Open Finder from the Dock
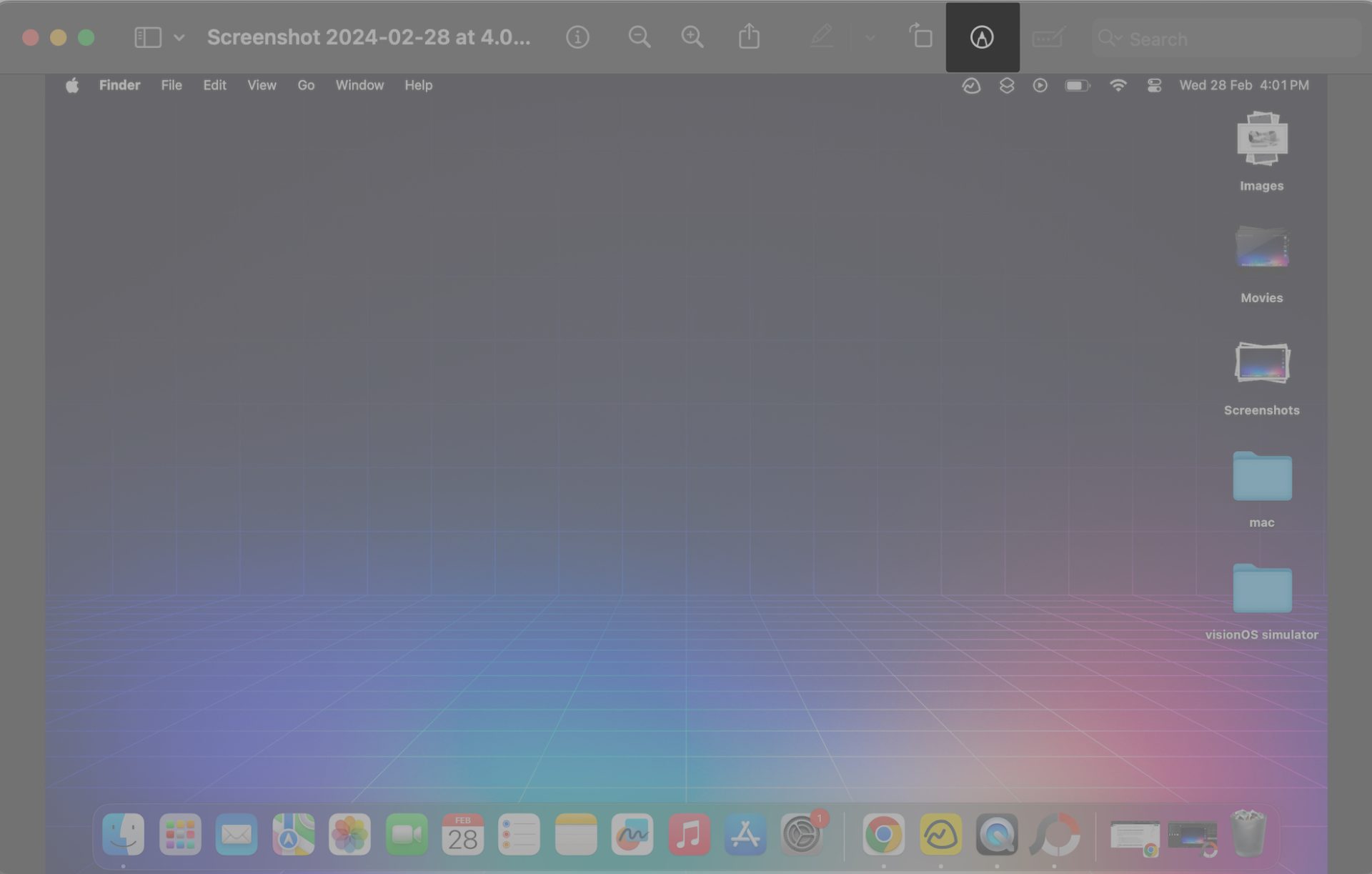 (x=122, y=834)
